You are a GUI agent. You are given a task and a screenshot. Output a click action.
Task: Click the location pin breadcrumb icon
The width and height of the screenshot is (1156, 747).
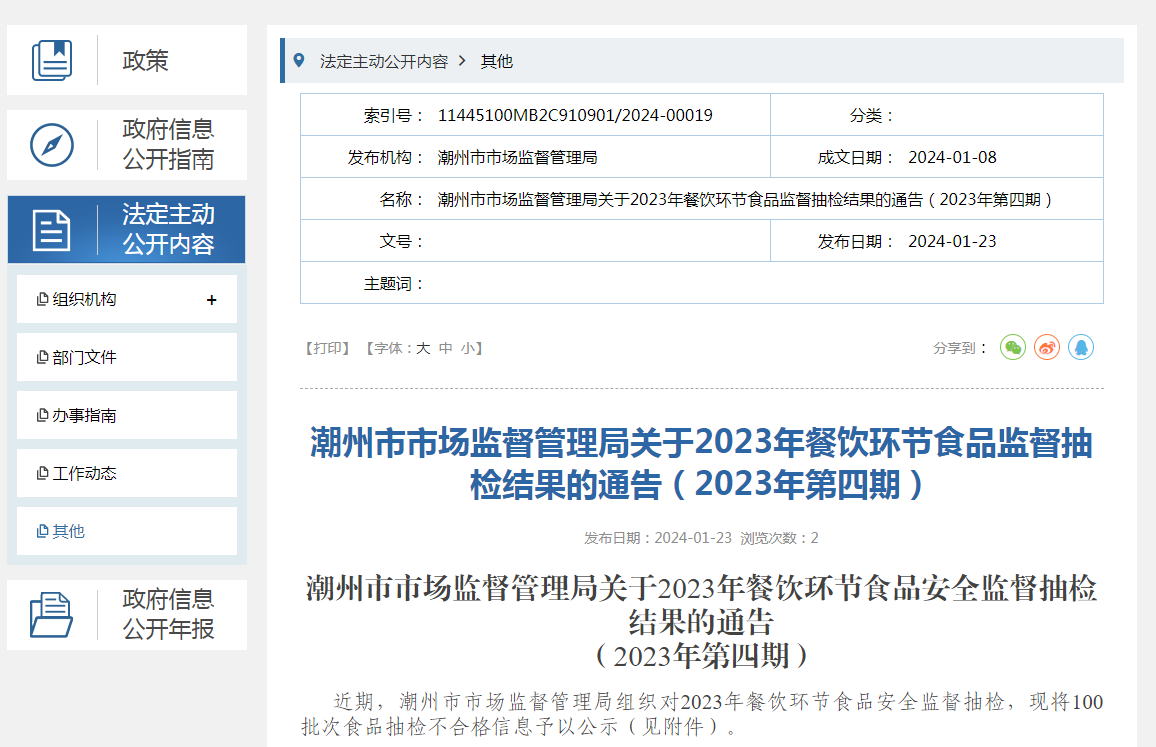tap(298, 61)
